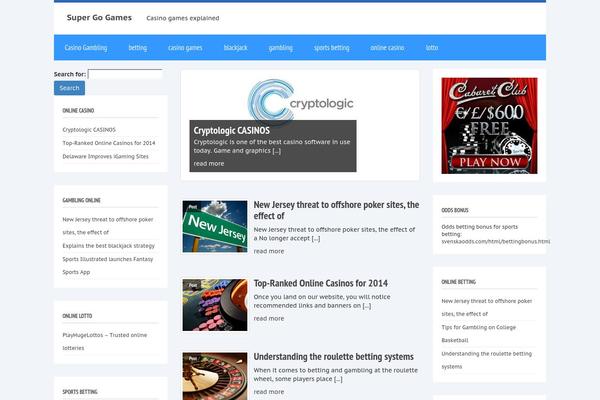The image size is (600, 400).
Task: Open the lotto navigation item
Action: coord(432,47)
